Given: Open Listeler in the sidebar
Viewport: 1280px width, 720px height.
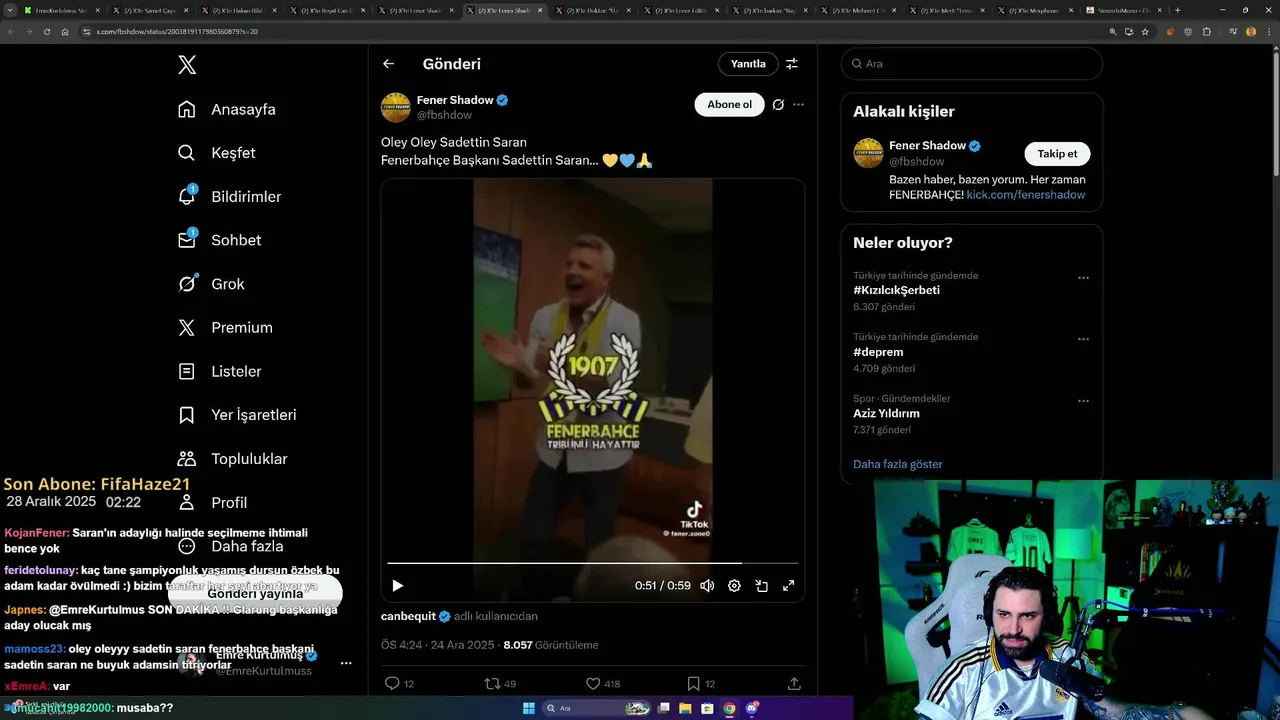Looking at the screenshot, I should 219,371.
